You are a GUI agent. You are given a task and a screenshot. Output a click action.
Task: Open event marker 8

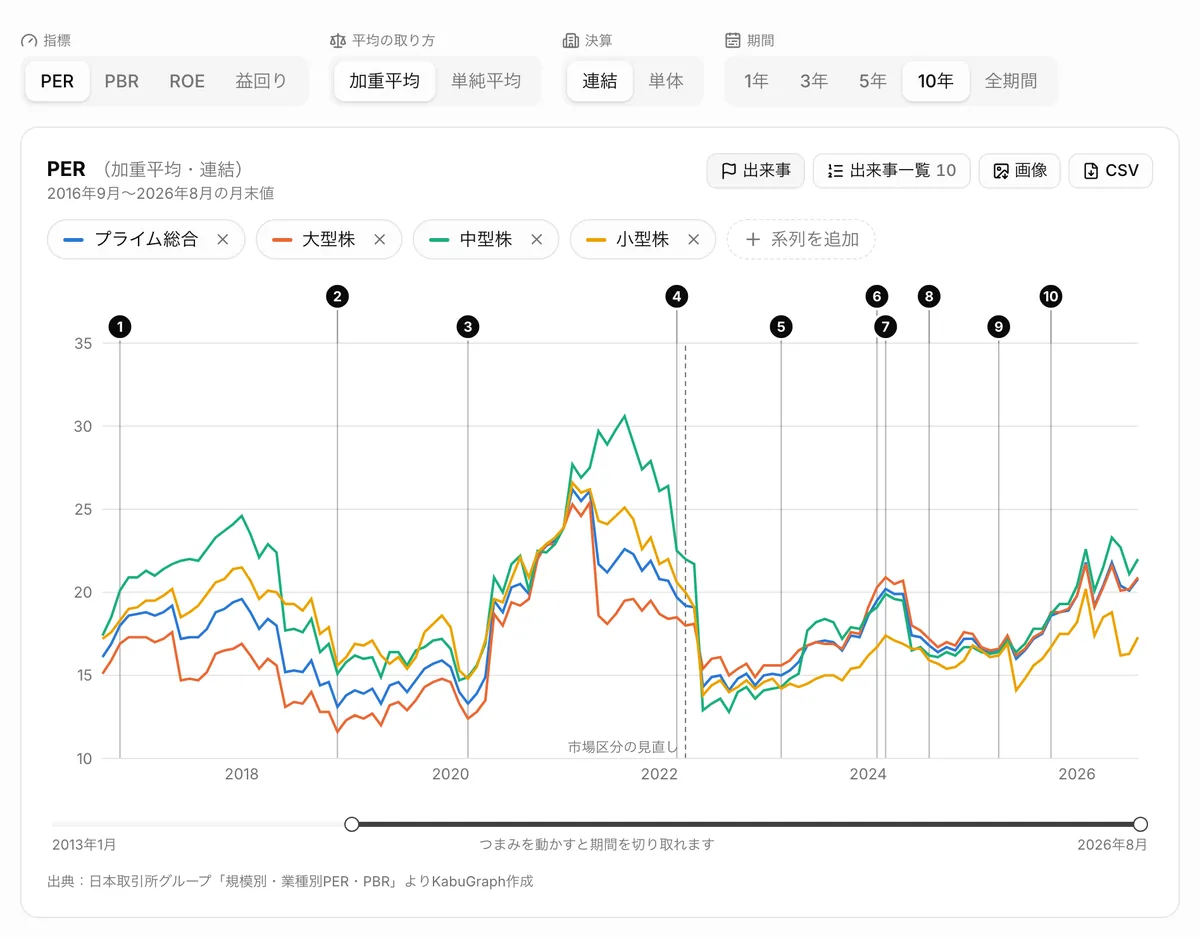coord(929,296)
